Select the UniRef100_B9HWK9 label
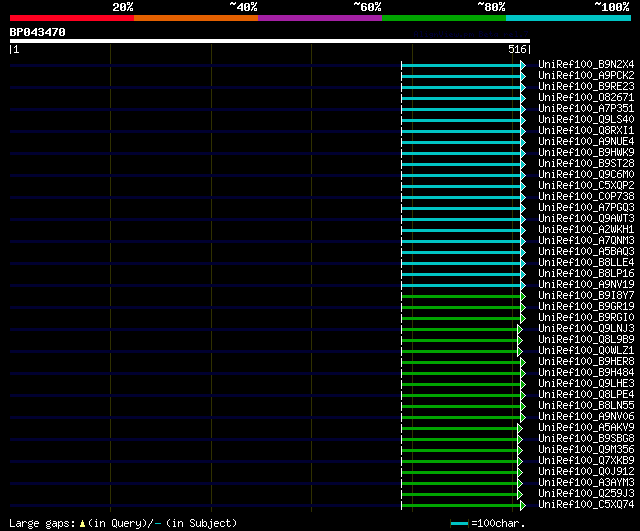Viewport: 640px width, 531px height. (586, 153)
